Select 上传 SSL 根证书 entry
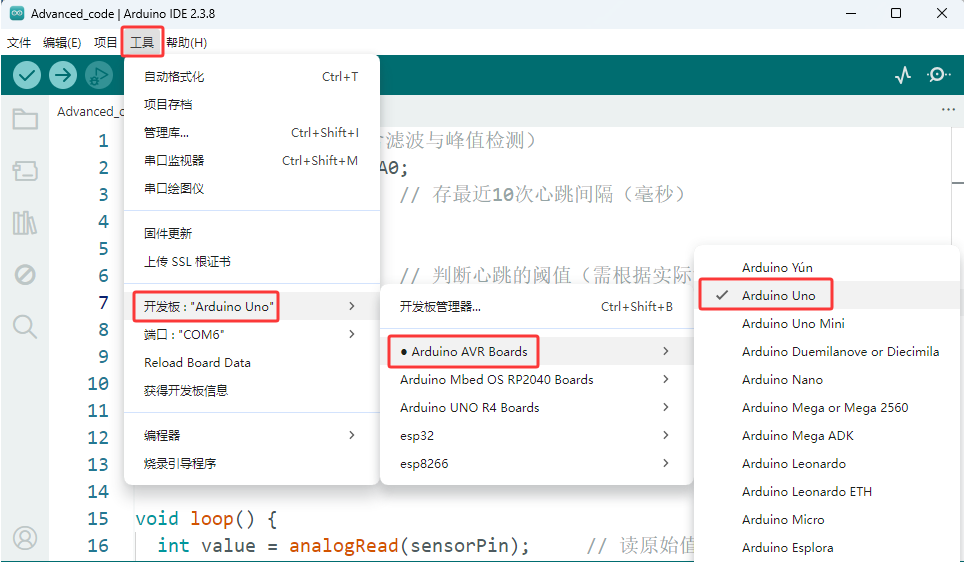 (x=251, y=261)
